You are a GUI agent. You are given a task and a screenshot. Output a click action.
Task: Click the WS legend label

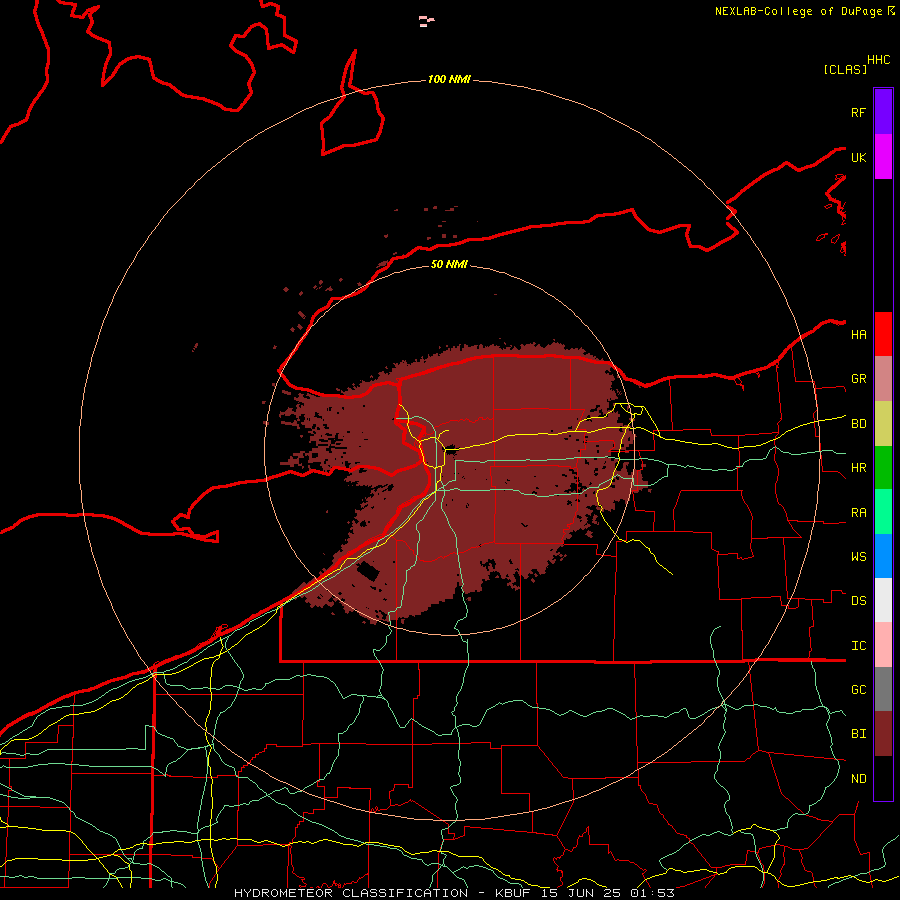(x=858, y=557)
